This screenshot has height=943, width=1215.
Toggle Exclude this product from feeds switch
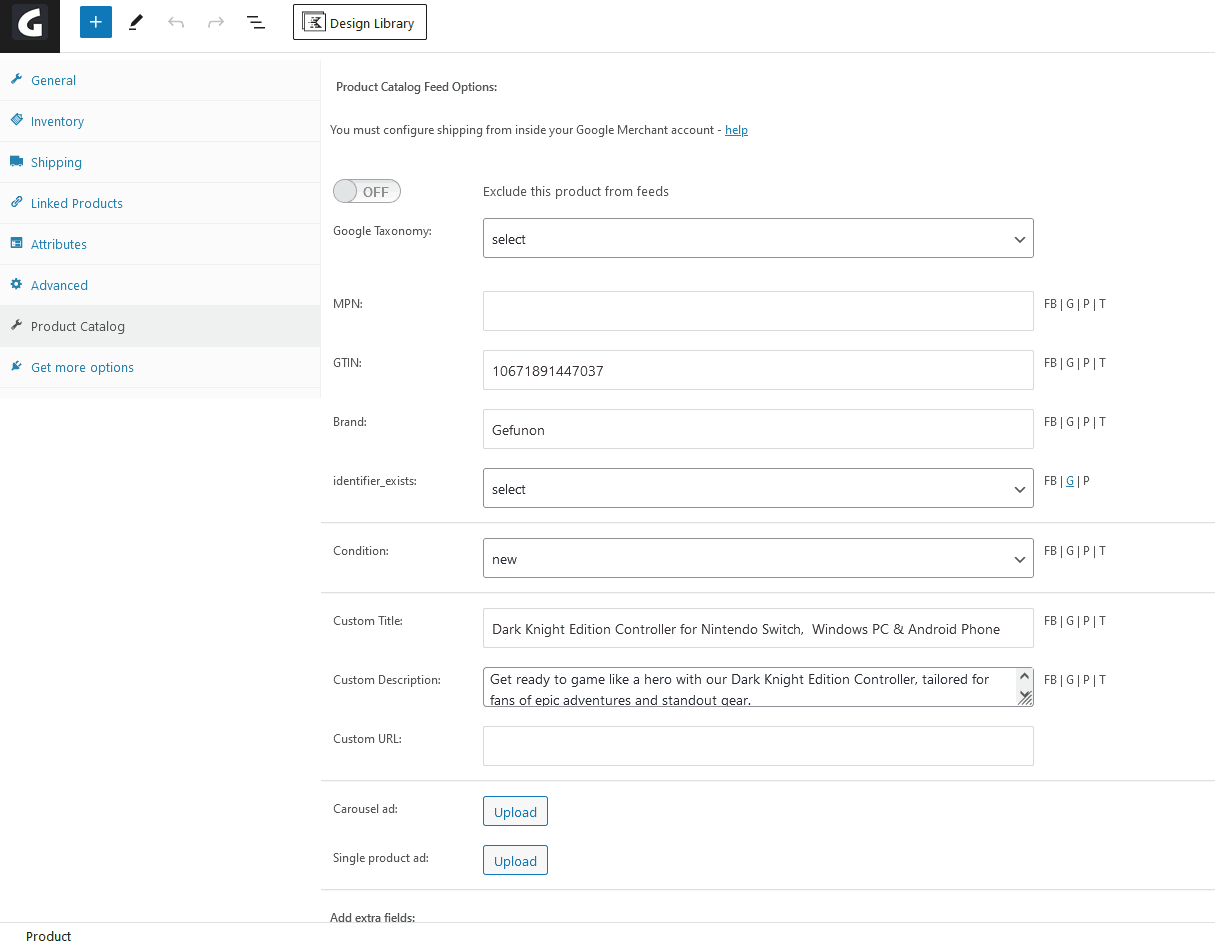tap(367, 191)
